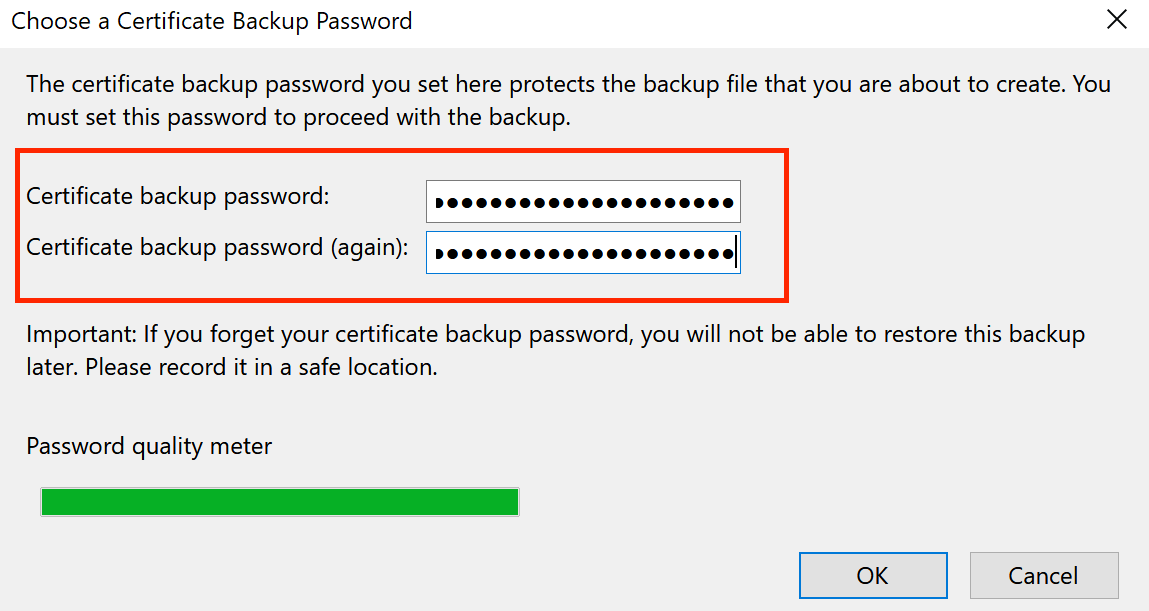Close the Choose a Certificate Backup Password dialog
Image resolution: width=1149 pixels, height=611 pixels.
(1116, 19)
